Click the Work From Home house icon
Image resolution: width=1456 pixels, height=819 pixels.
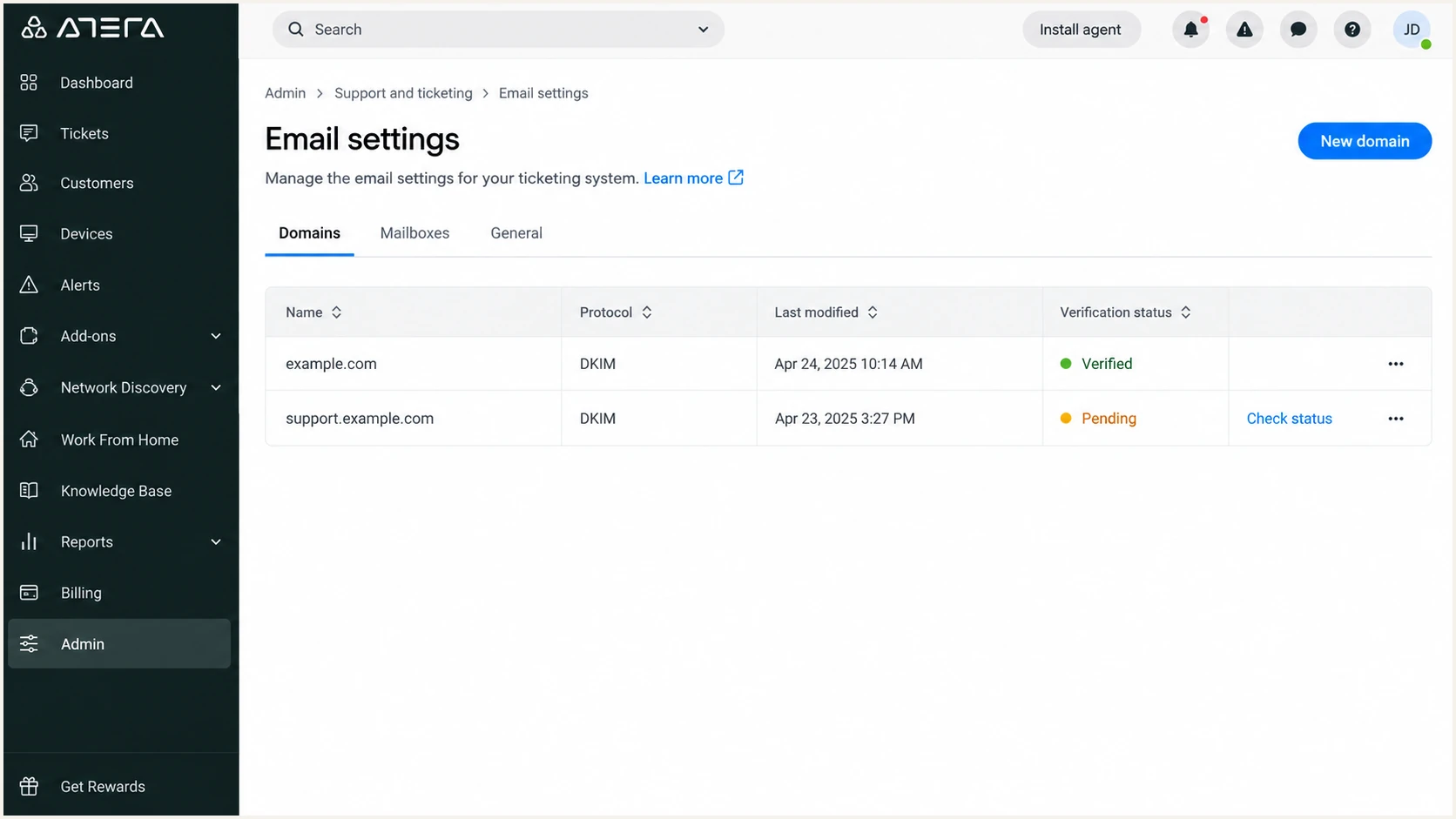pos(29,440)
